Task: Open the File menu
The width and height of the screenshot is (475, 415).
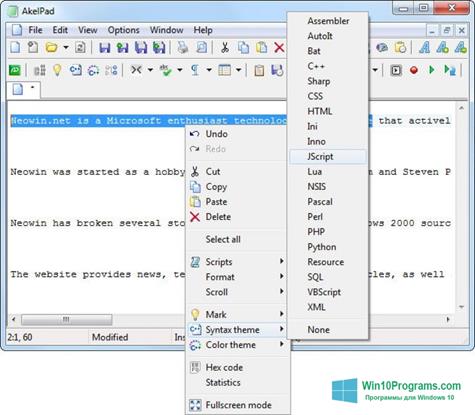Action: pyautogui.click(x=35, y=30)
